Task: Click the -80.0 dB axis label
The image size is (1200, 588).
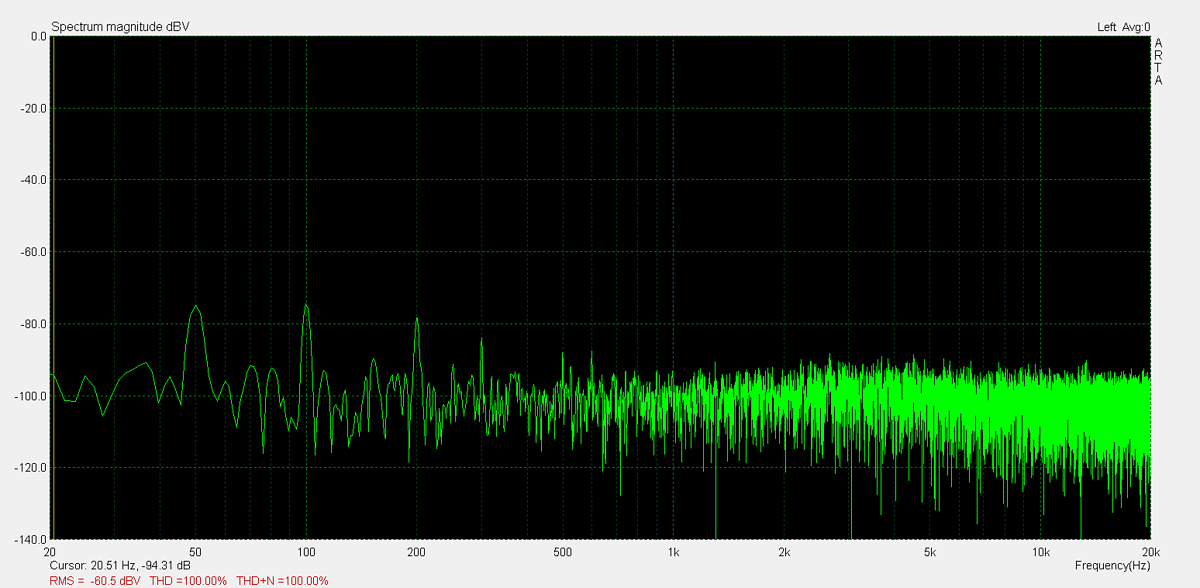Action: pos(32,324)
